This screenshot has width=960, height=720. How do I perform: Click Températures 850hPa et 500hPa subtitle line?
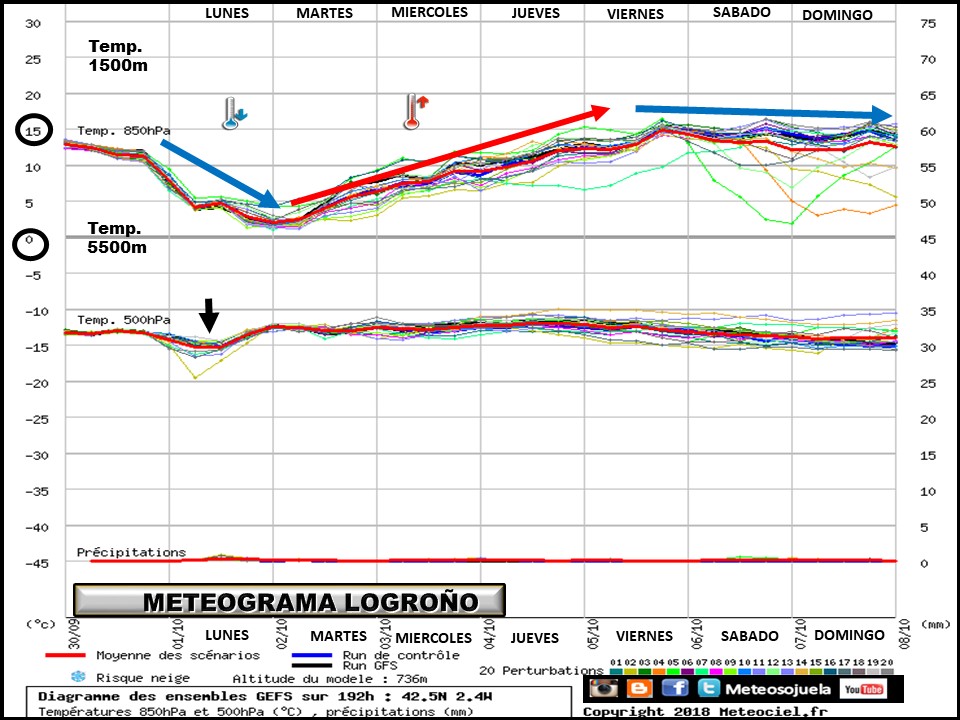pyautogui.click(x=256, y=711)
